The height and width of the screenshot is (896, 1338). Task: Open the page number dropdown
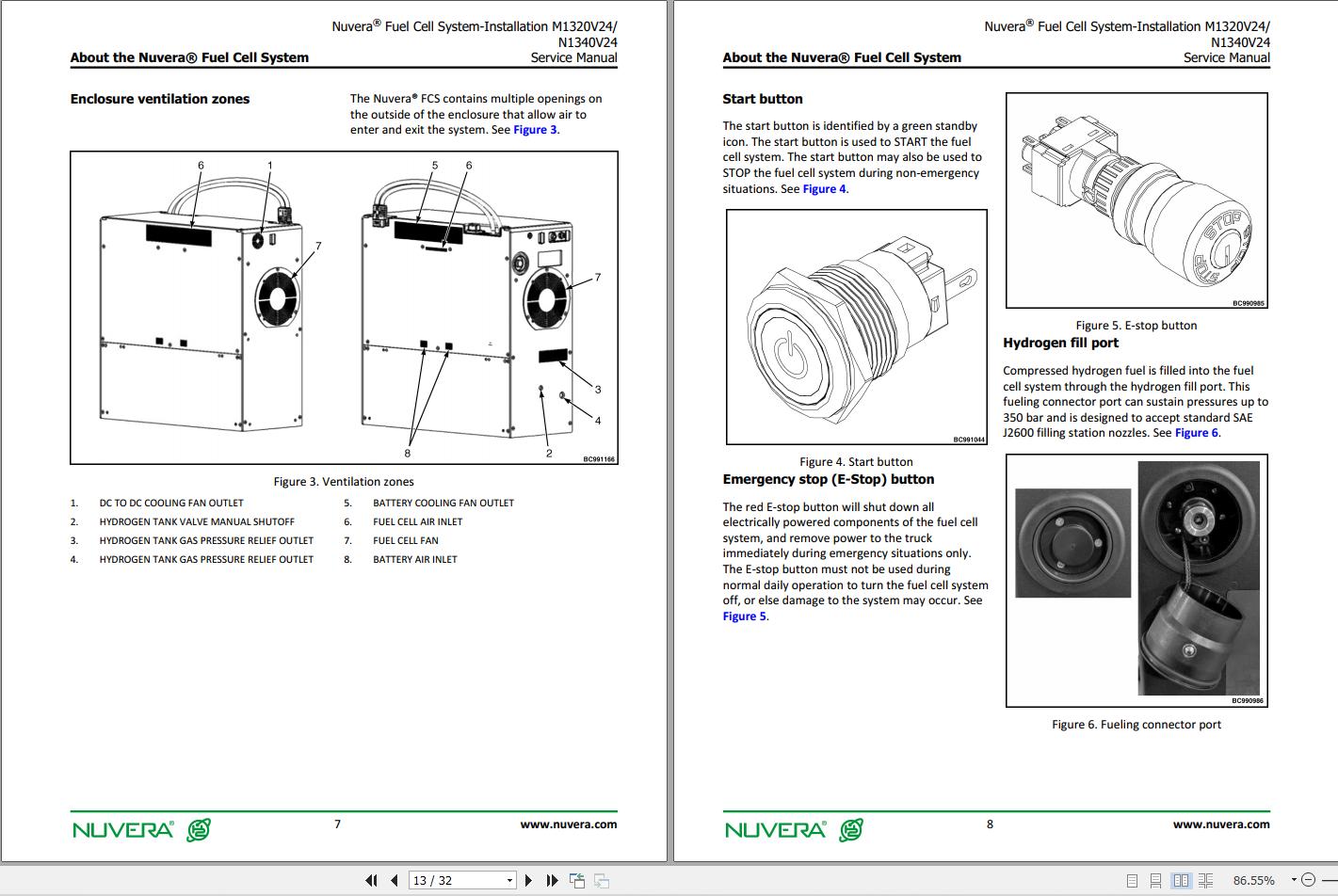(510, 881)
